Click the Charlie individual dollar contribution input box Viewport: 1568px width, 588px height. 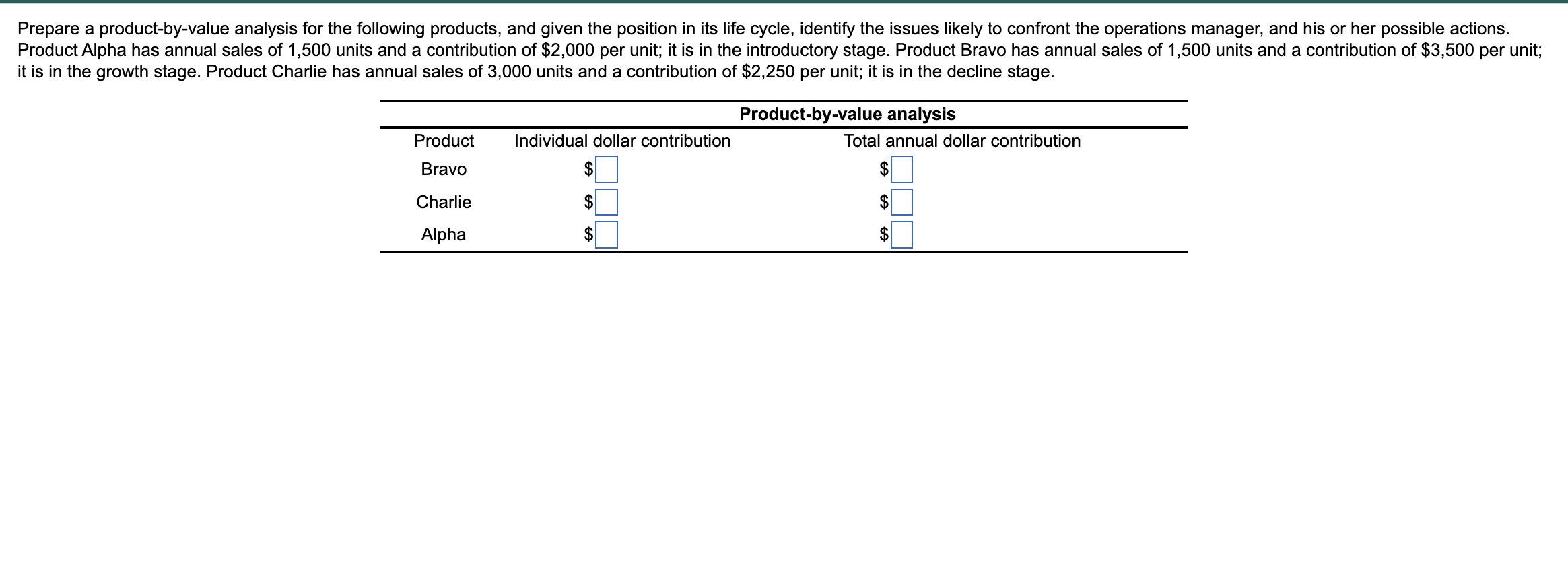pyautogui.click(x=607, y=203)
